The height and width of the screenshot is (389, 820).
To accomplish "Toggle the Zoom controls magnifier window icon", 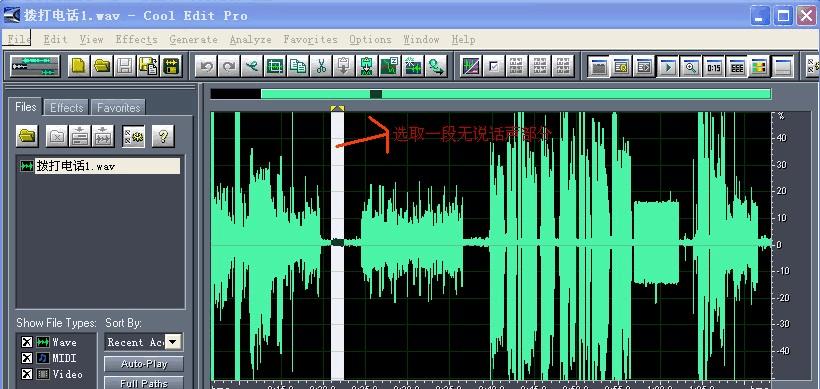I will (690, 66).
